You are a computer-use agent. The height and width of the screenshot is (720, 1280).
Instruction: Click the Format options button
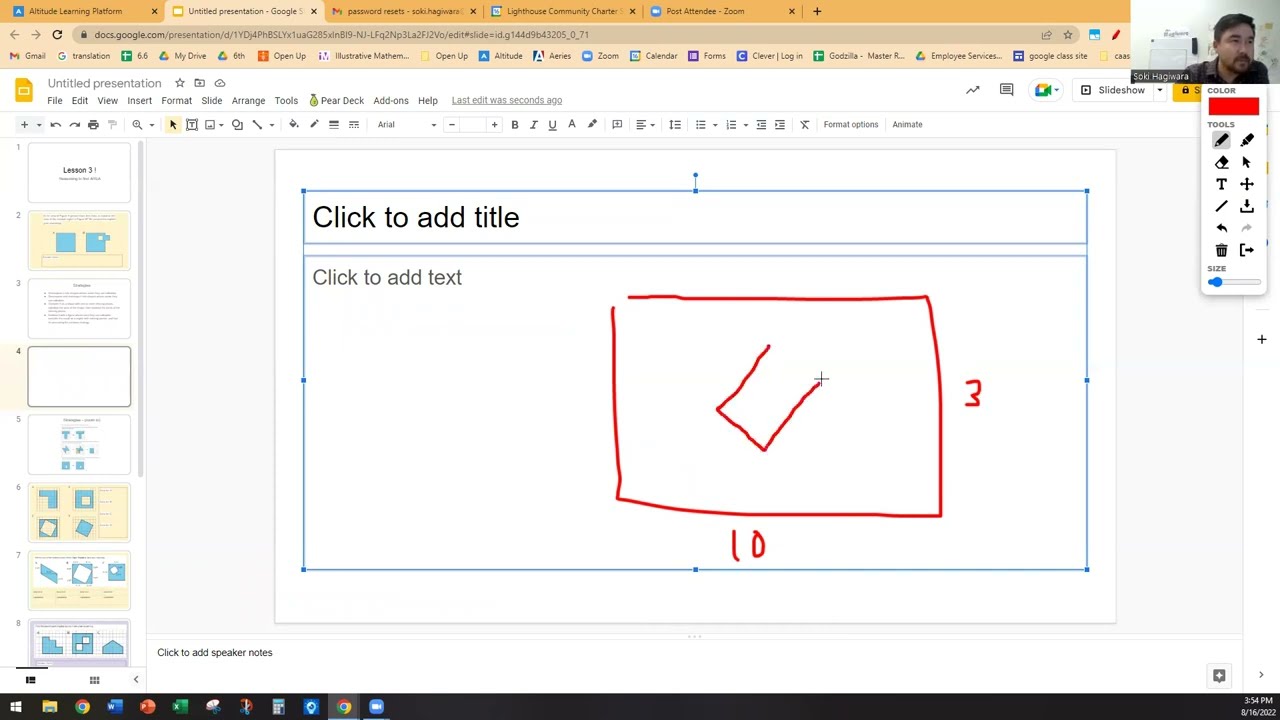point(850,125)
